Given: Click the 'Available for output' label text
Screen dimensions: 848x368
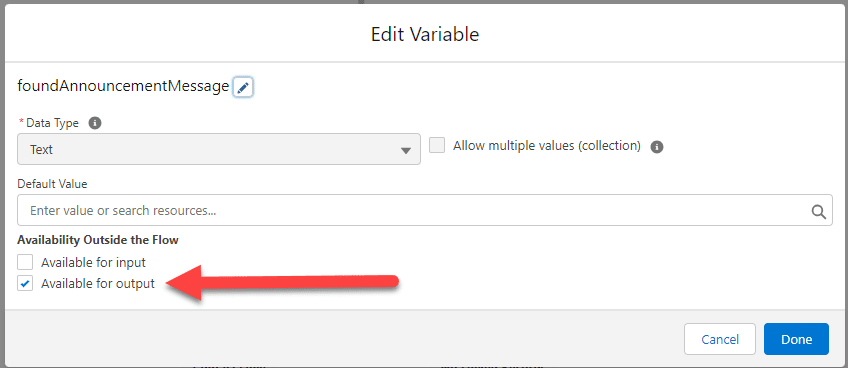Looking at the screenshot, I should click(98, 283).
